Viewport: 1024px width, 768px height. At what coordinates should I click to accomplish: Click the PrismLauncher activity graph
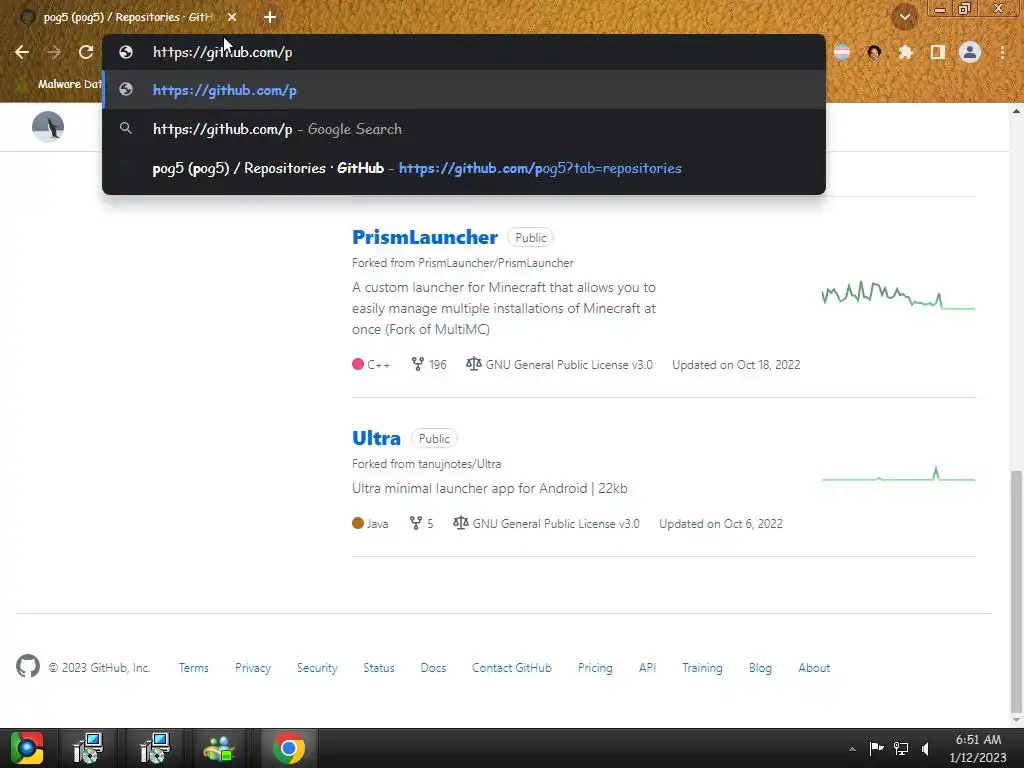click(898, 295)
